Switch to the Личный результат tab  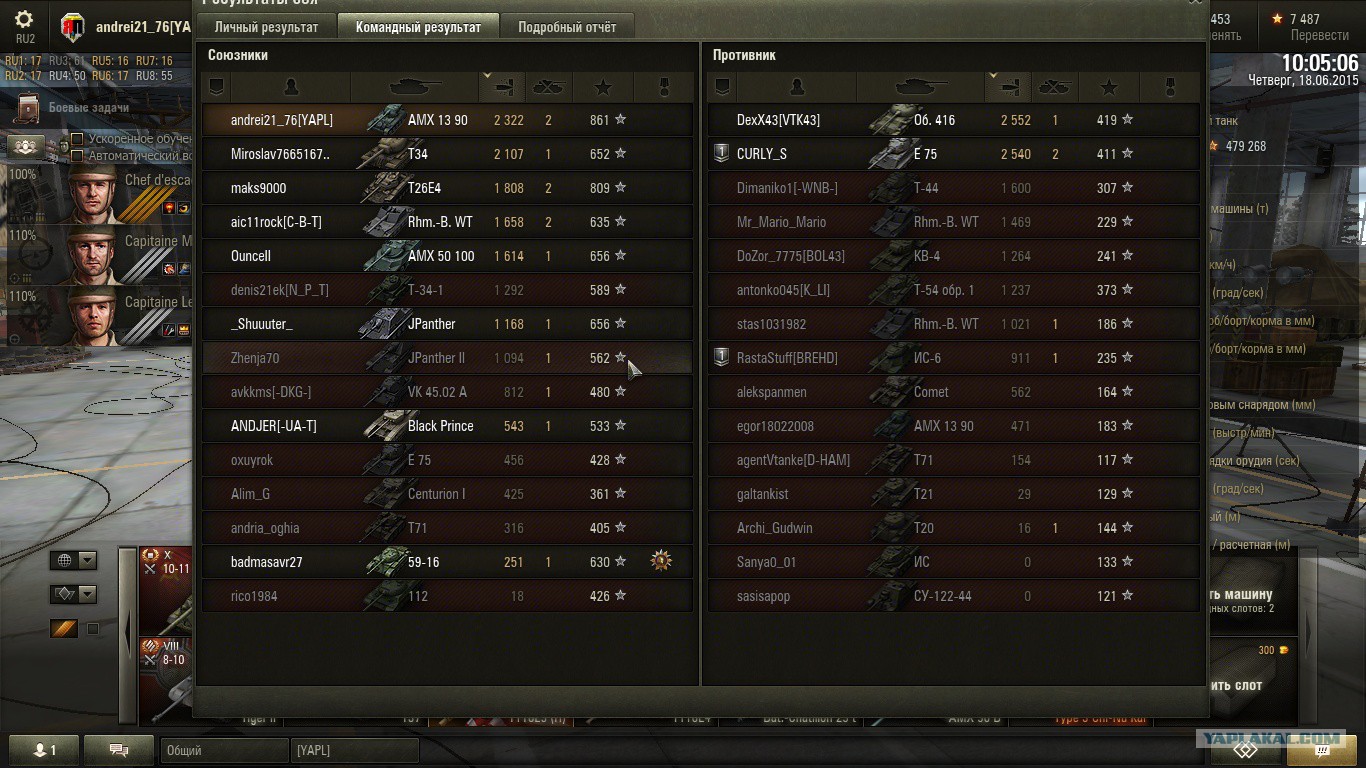[x=267, y=27]
